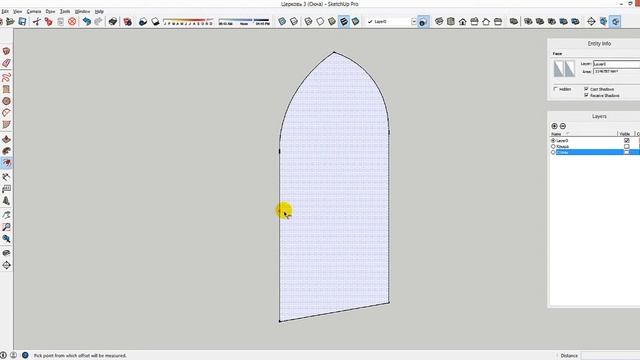
Task: Select the Paint Bucket tool at top left
Action: [6, 51]
